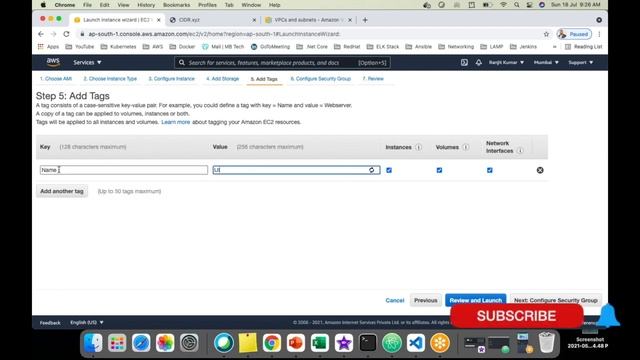The height and width of the screenshot is (360, 640).
Task: Click the Review and Launch button
Action: [x=476, y=300]
